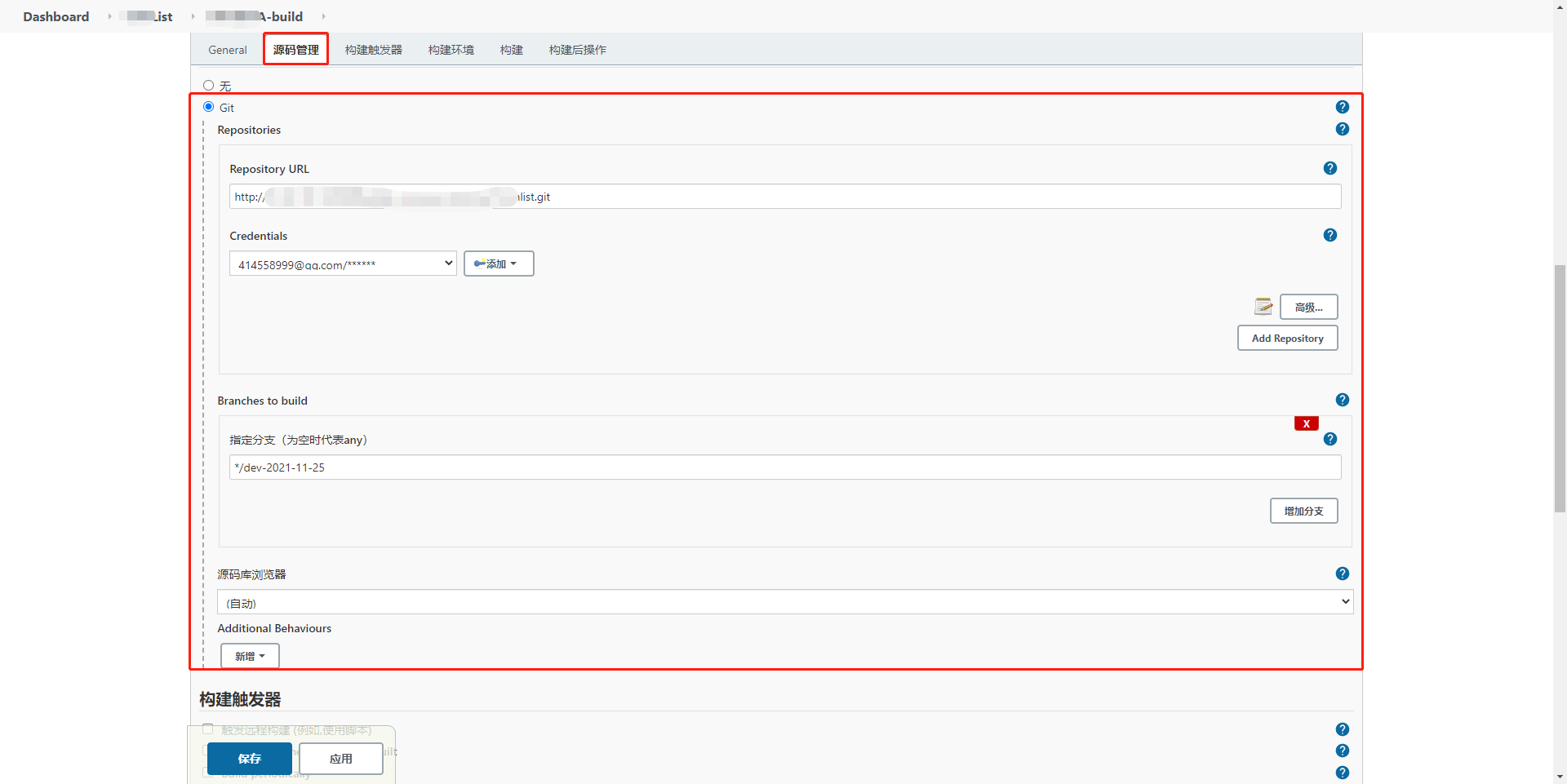Viewport: 1567px width, 784px height.
Task: Open the 源码库浏览器 dropdown
Action: (x=785, y=602)
